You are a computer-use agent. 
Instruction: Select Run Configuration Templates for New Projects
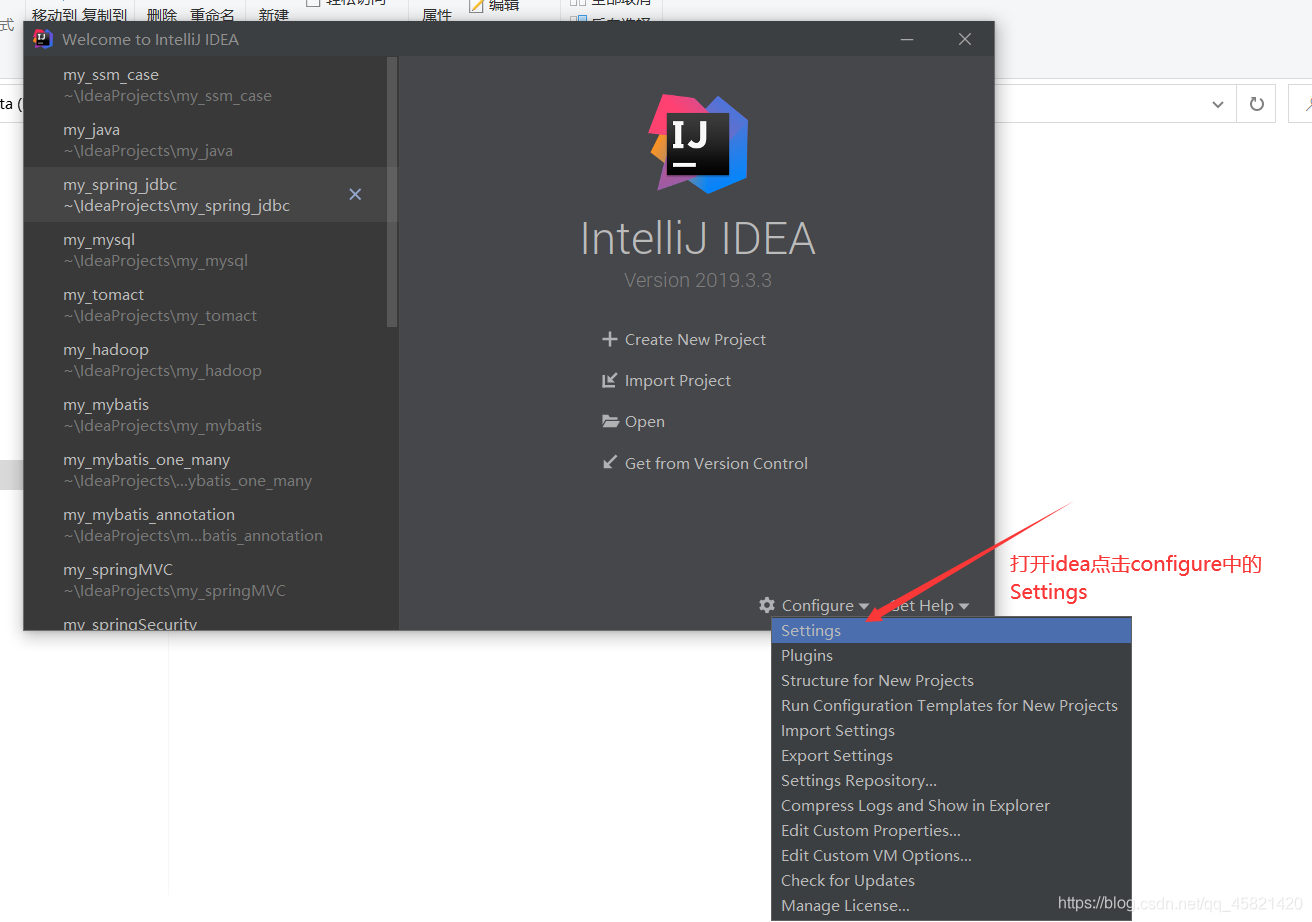[x=951, y=705]
